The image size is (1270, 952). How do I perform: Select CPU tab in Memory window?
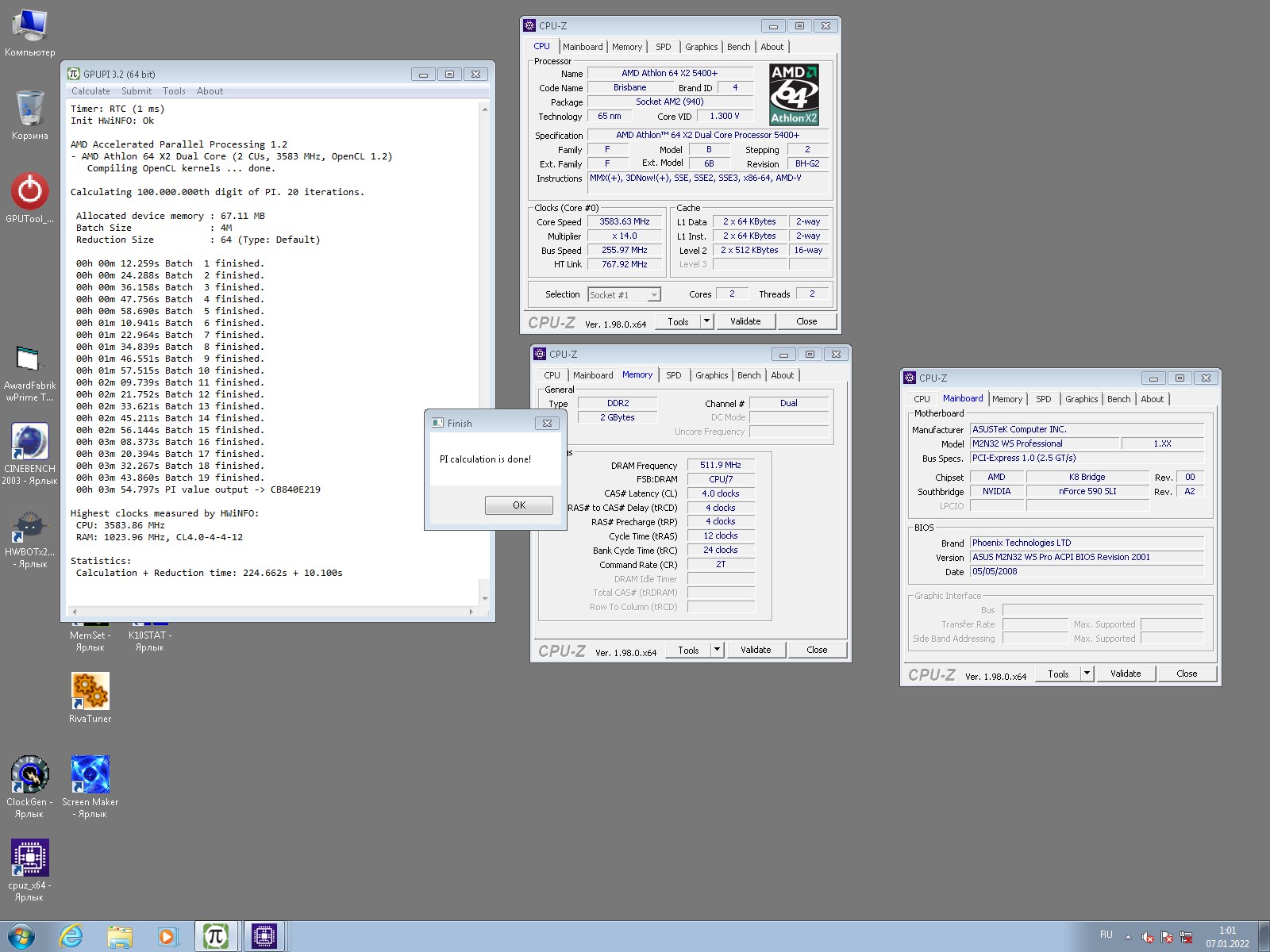[552, 375]
